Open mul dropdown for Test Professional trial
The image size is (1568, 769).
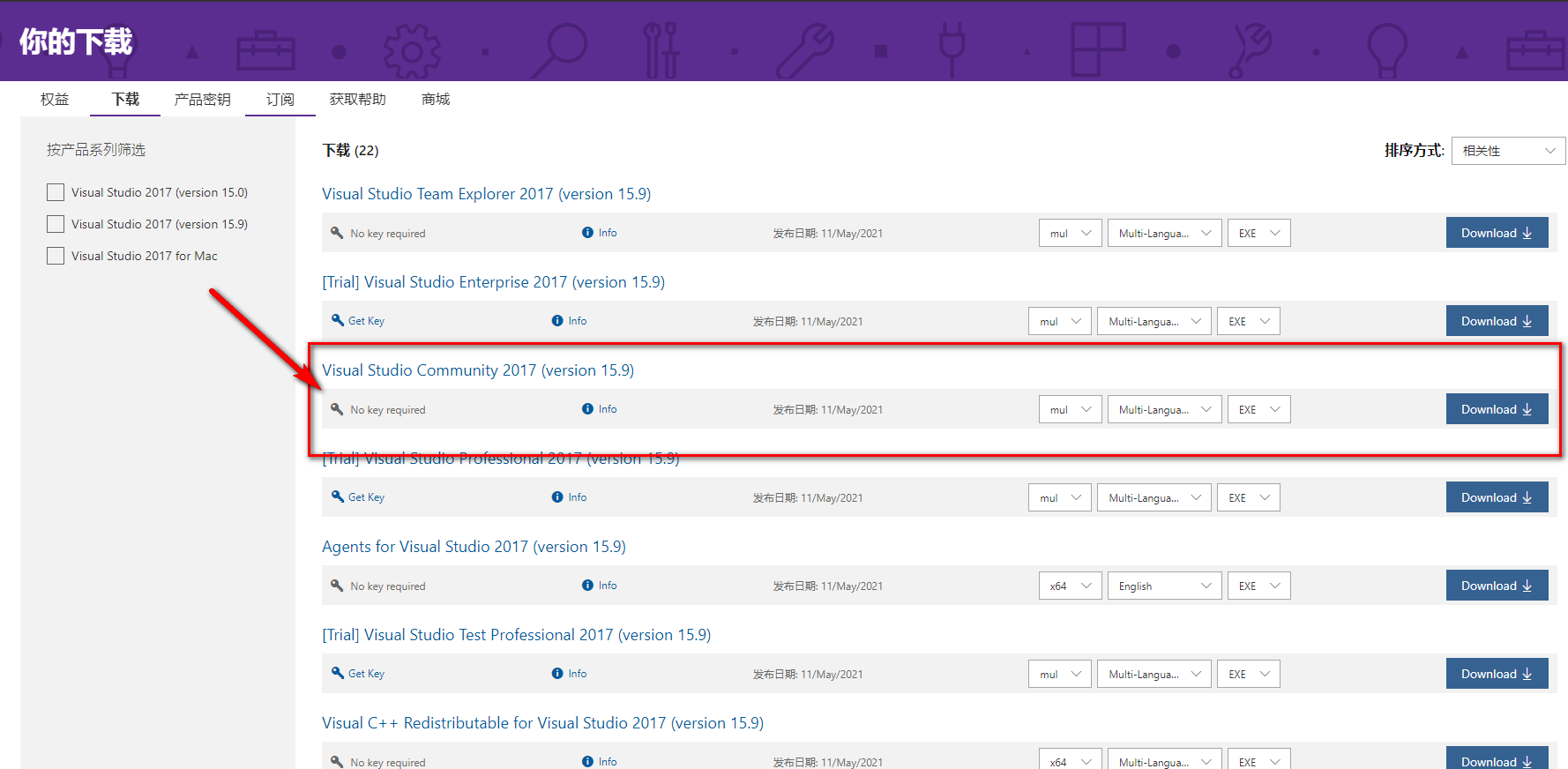1060,674
